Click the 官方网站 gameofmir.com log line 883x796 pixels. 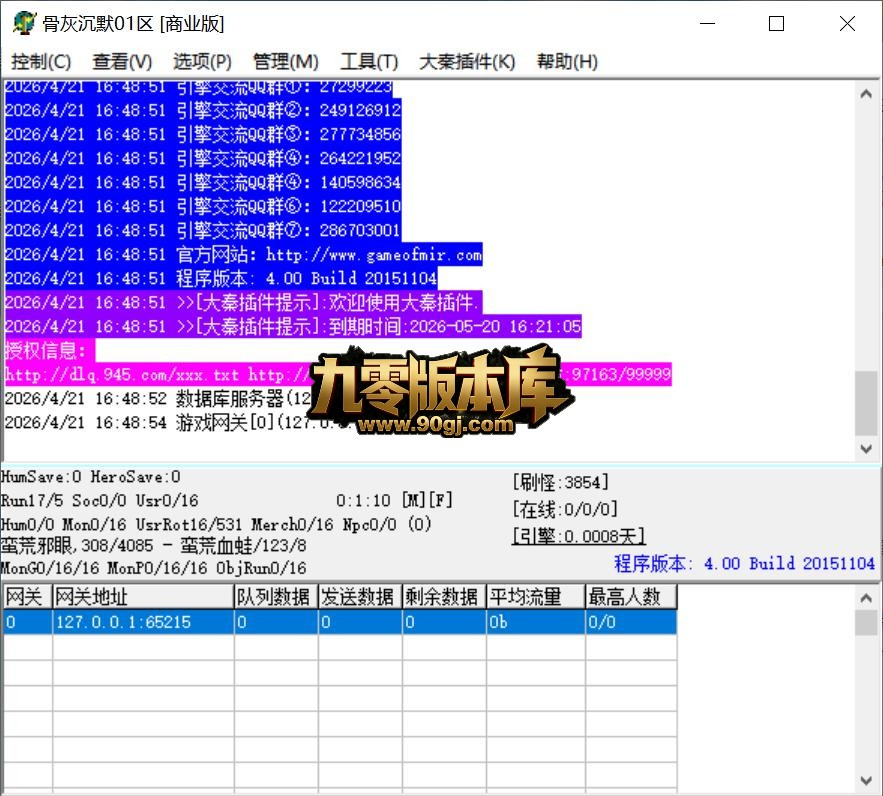(x=243, y=254)
